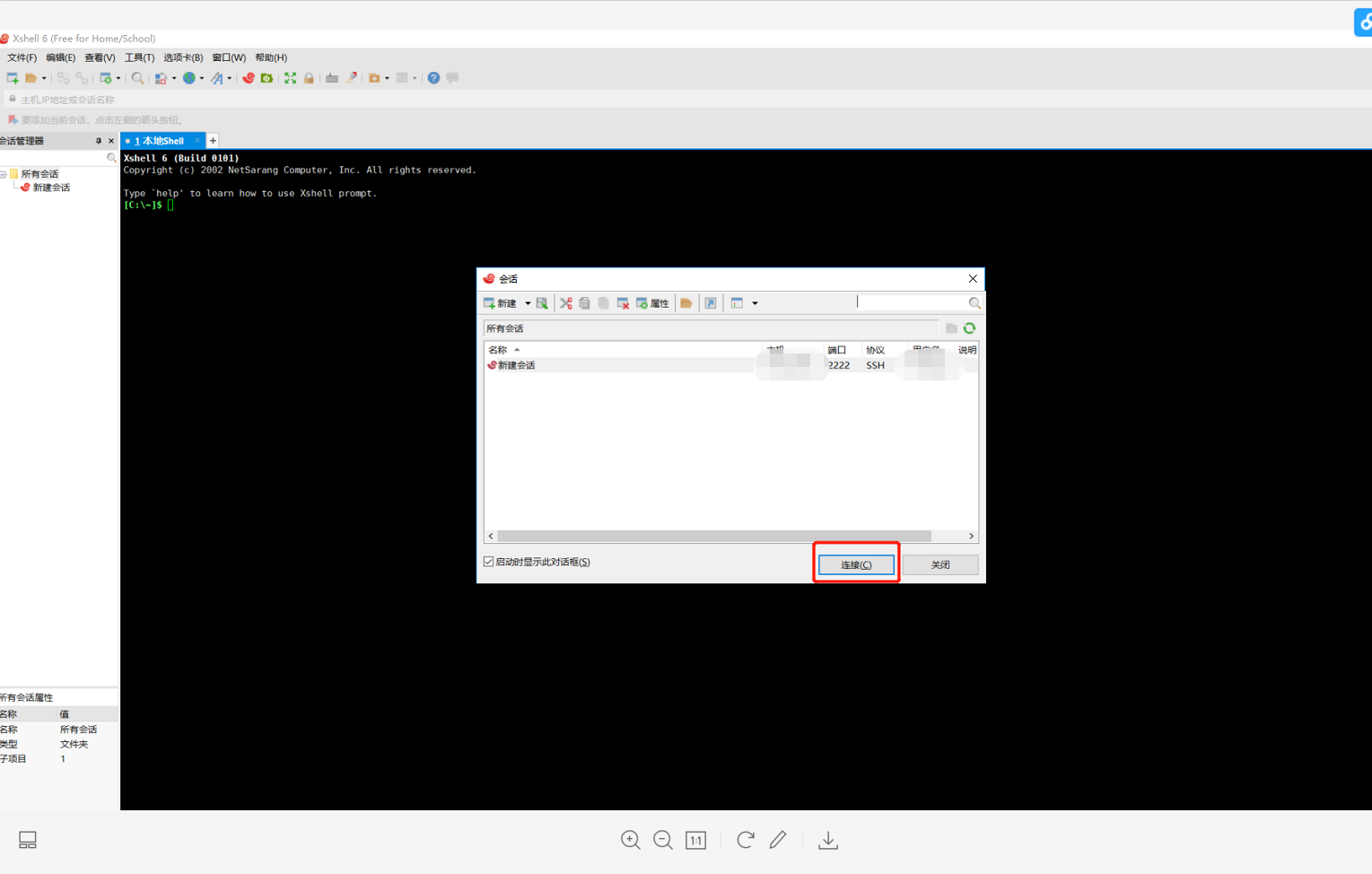Click the 关闭 button in sessions dialog
1372x874 pixels.
(x=940, y=564)
